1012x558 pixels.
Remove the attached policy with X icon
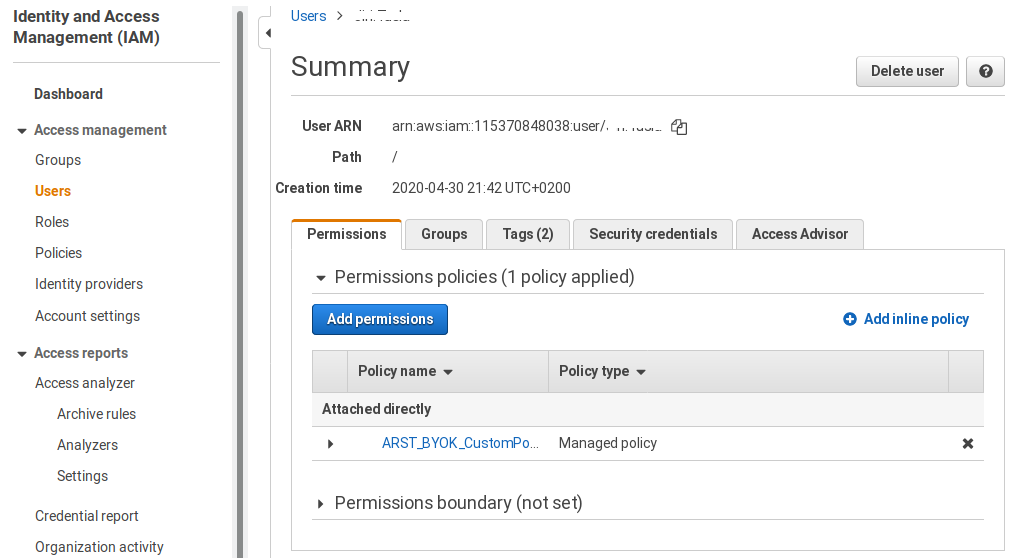point(967,443)
